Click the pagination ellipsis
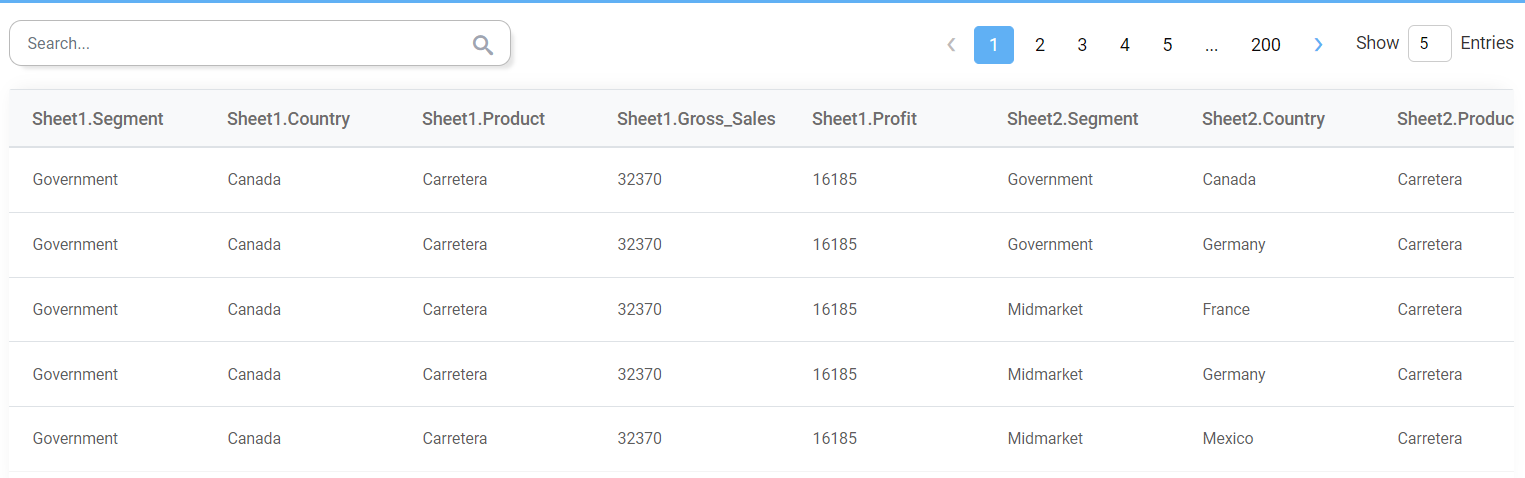1525x478 pixels. [x=1211, y=45]
